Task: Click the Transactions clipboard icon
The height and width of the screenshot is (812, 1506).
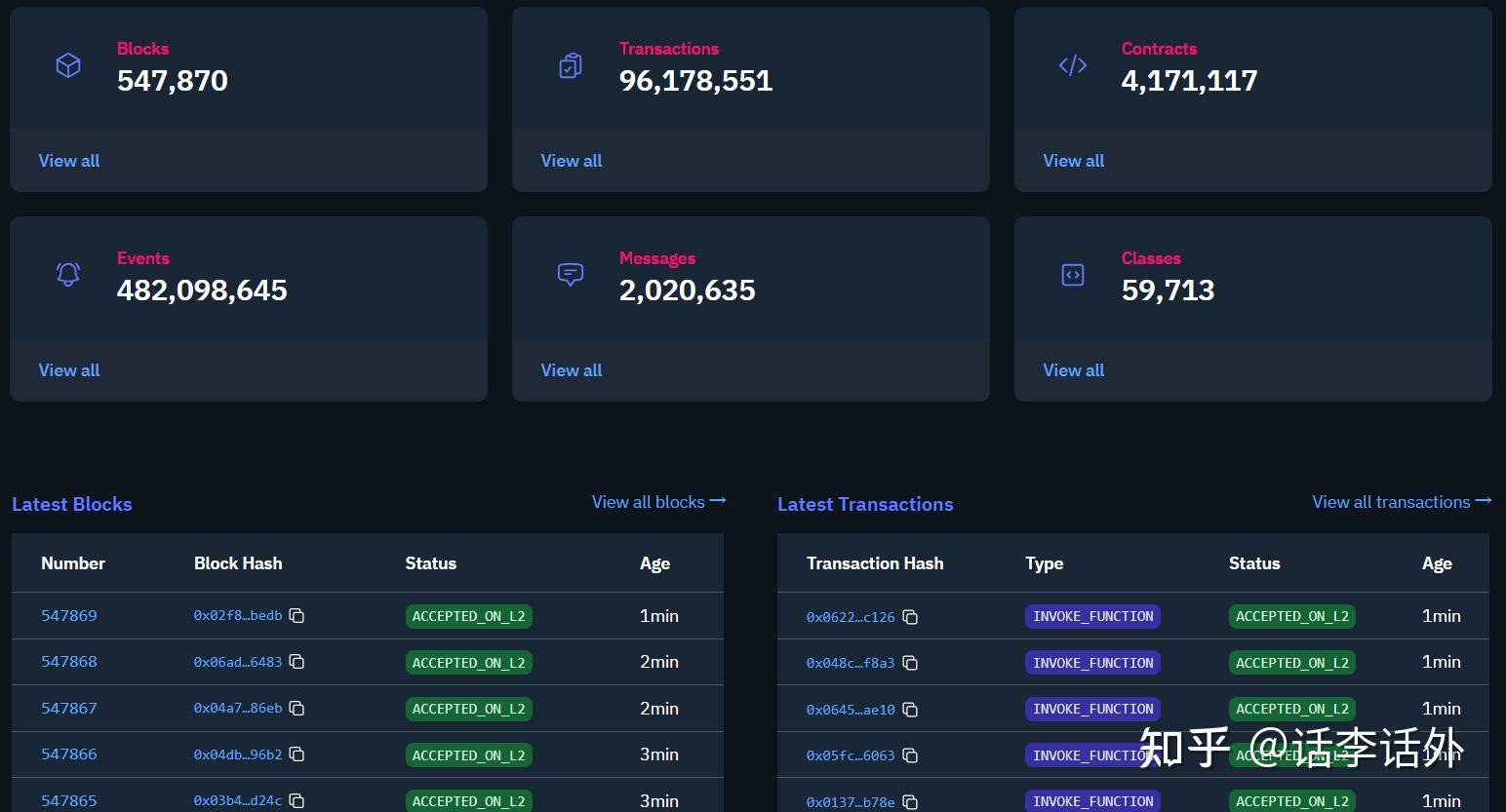Action: [x=571, y=65]
